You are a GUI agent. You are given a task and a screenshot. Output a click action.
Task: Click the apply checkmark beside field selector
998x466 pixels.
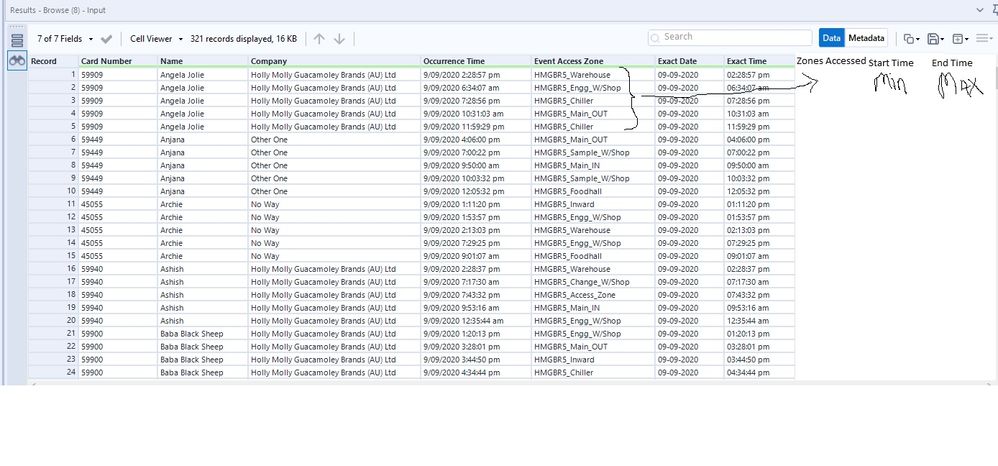pyautogui.click(x=106, y=39)
